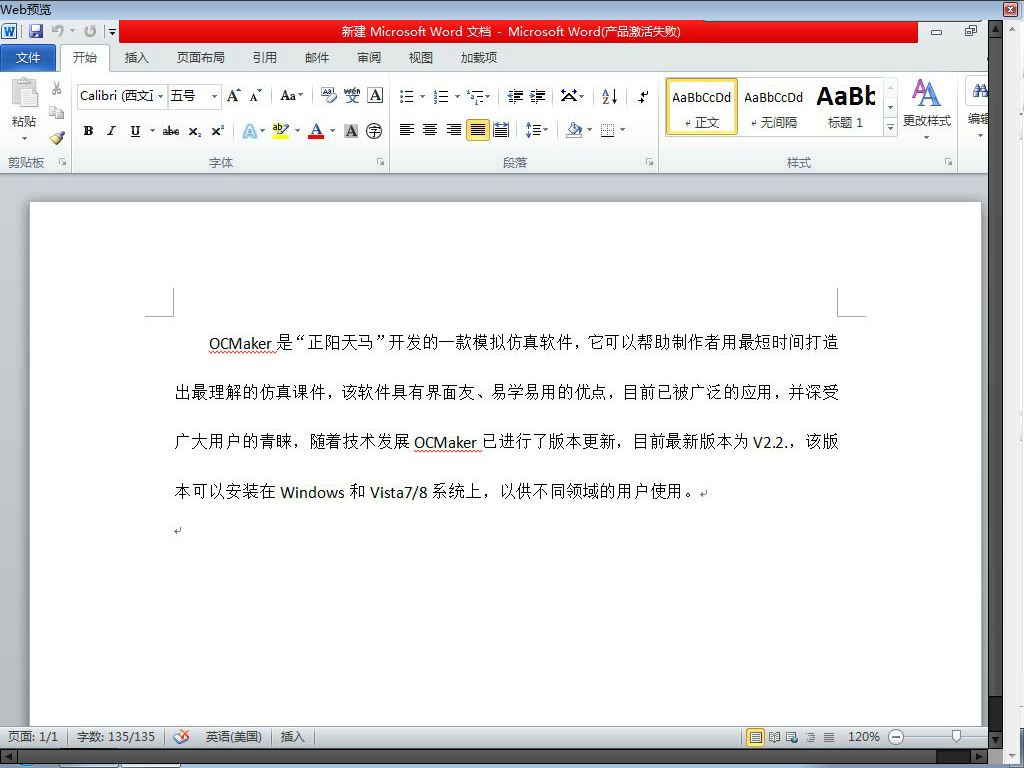Open the 文件 File tab

click(x=27, y=57)
